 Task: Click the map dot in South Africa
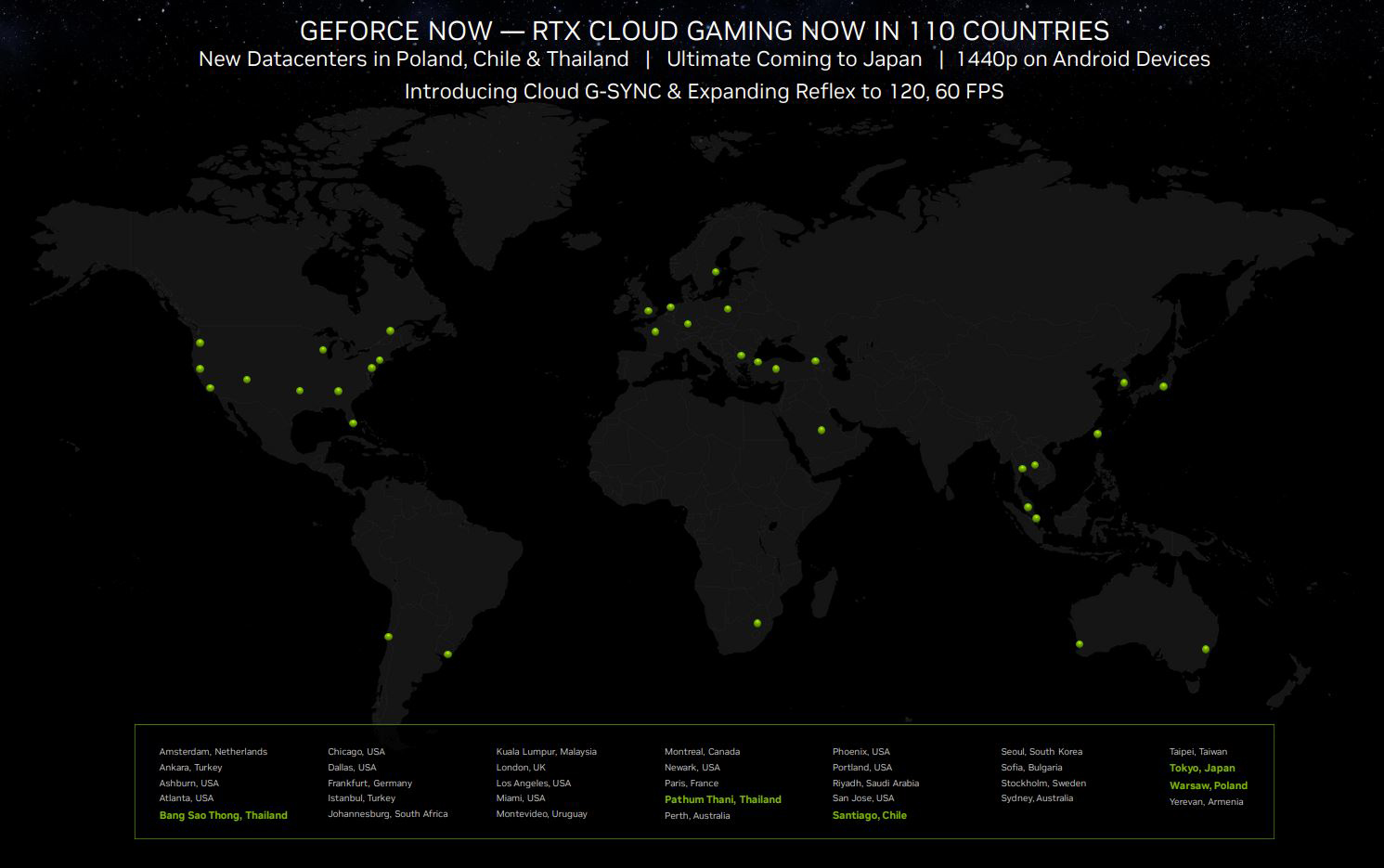[x=757, y=623]
